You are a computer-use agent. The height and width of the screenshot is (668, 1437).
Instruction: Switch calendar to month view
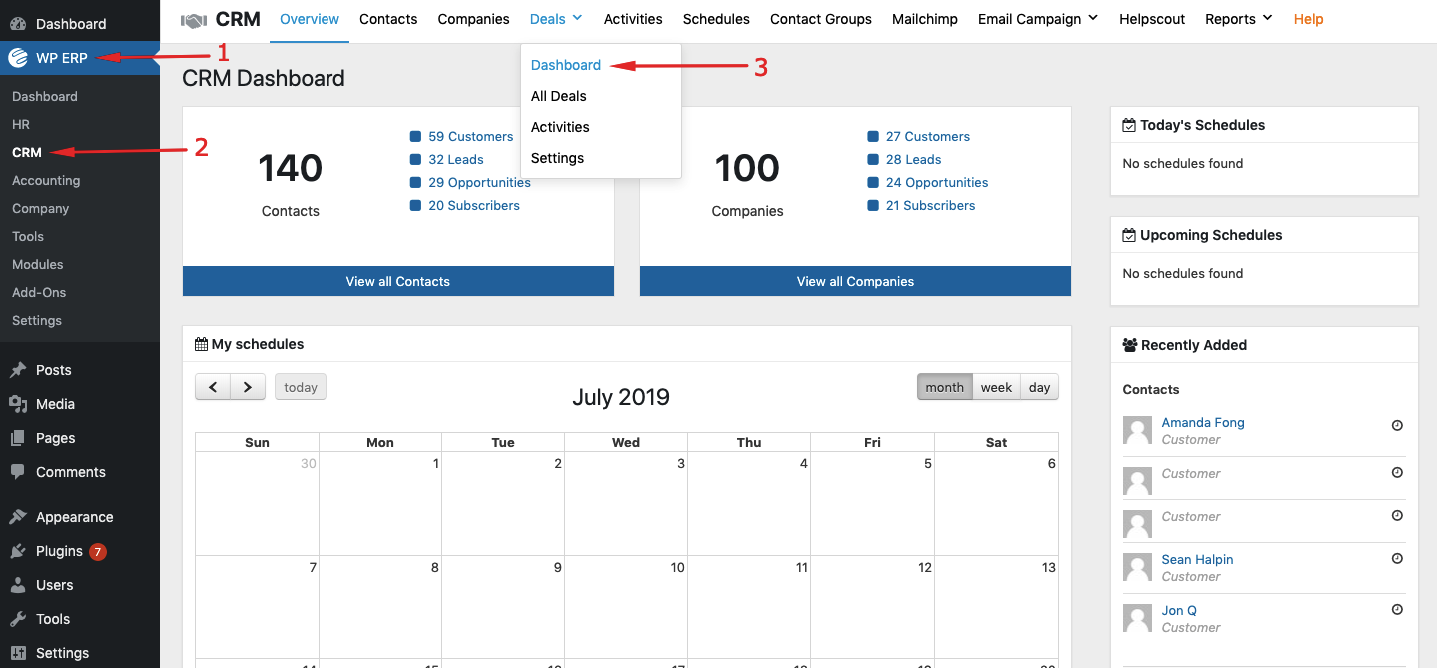click(x=945, y=387)
